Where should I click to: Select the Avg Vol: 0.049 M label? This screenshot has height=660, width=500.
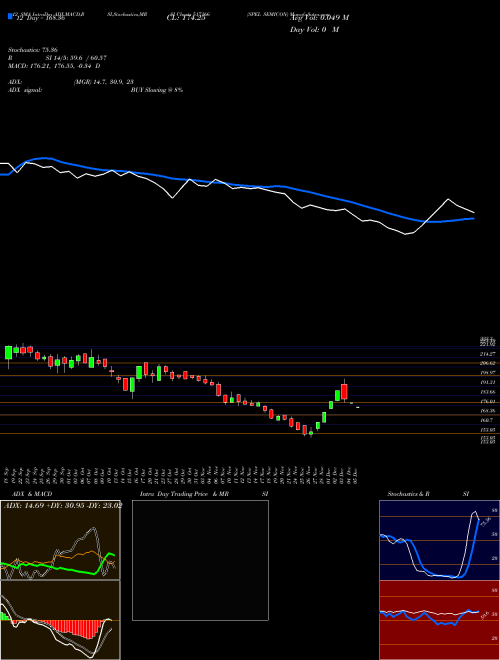click(x=319, y=18)
